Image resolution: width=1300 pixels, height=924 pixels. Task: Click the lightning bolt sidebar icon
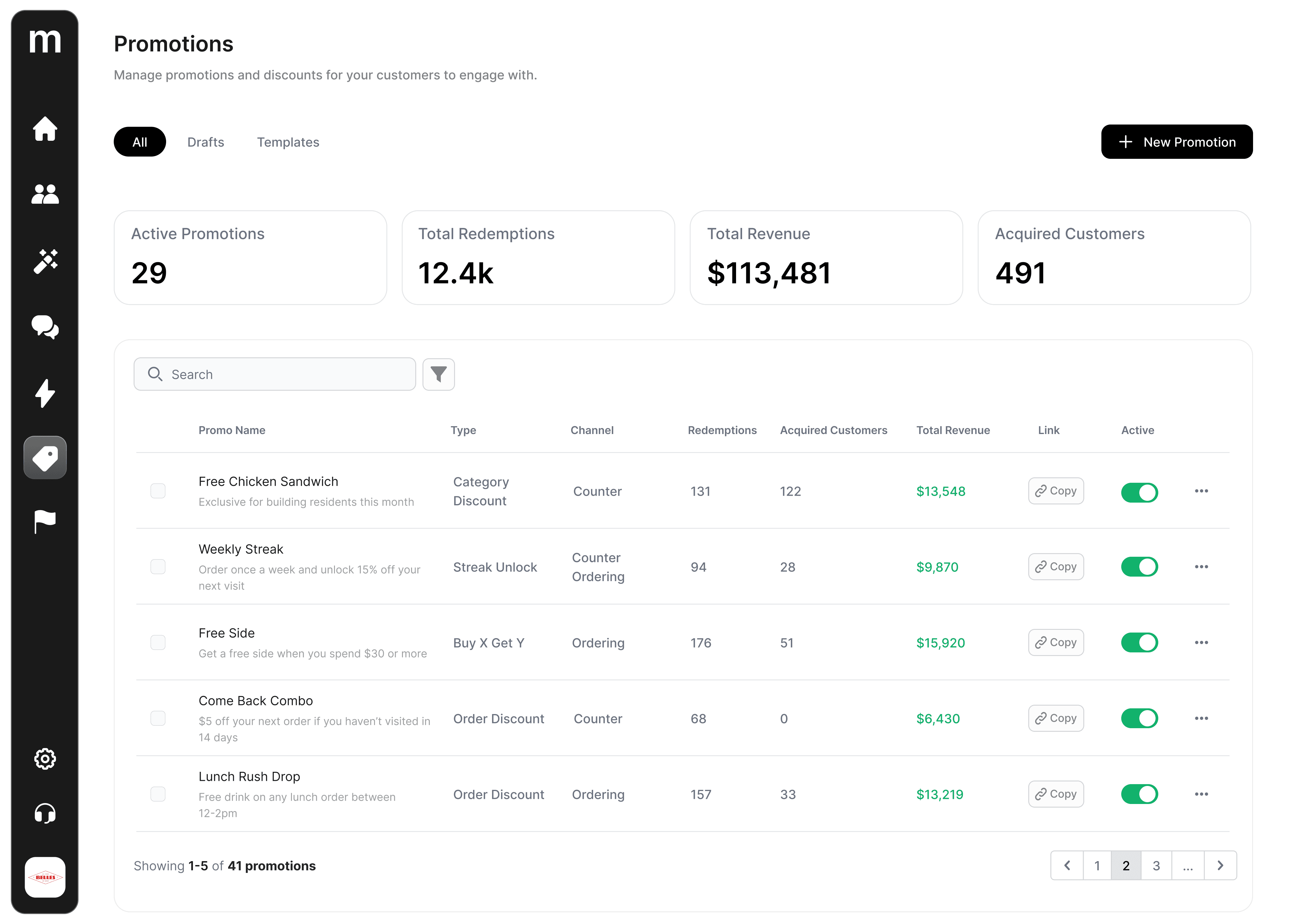pyautogui.click(x=45, y=393)
